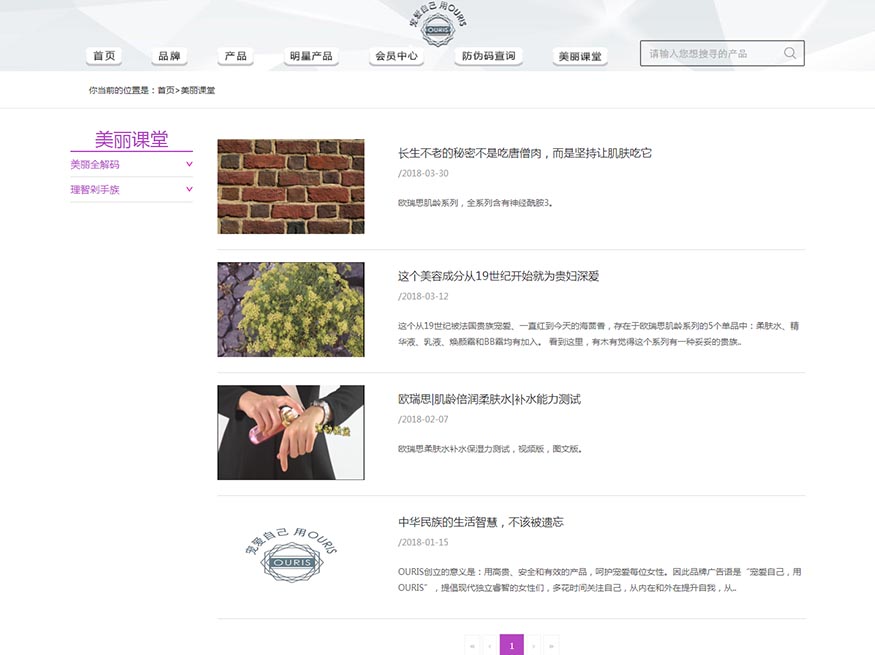Screen dimensions: 875x655
Task: Go to the last pagination page arrow
Action: click(551, 646)
